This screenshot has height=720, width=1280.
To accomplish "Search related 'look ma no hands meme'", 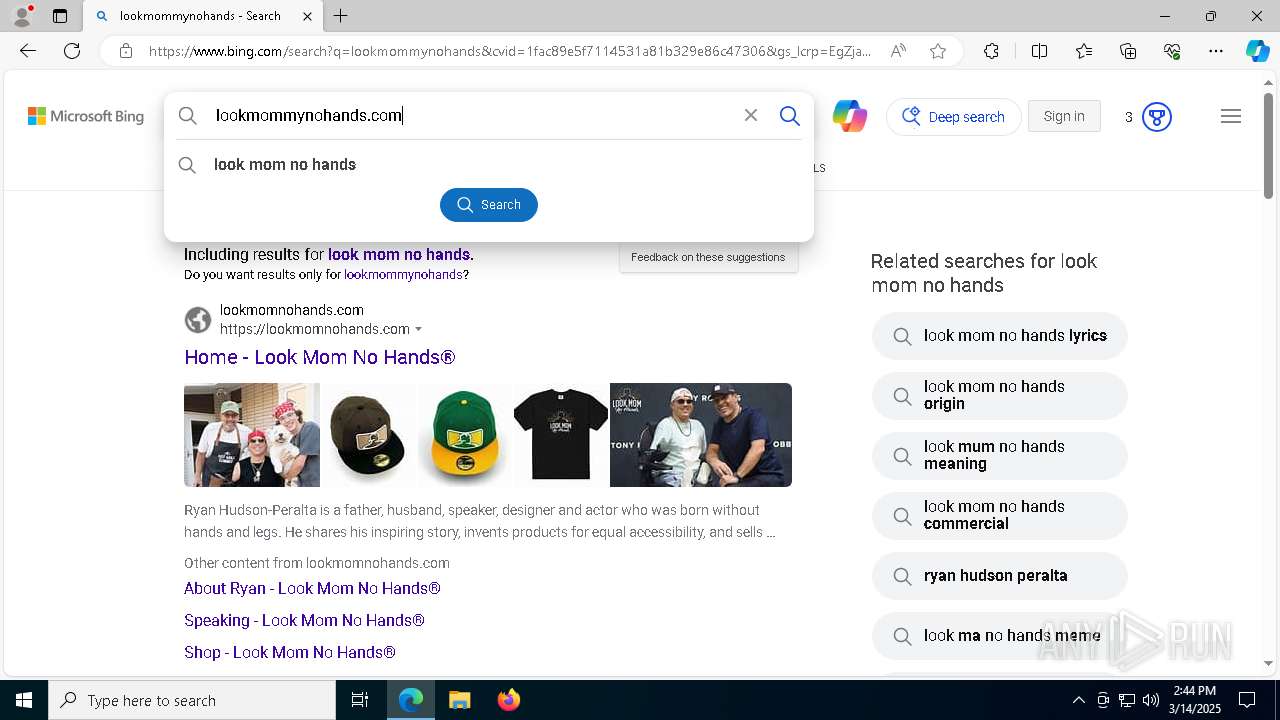I will [x=1000, y=636].
